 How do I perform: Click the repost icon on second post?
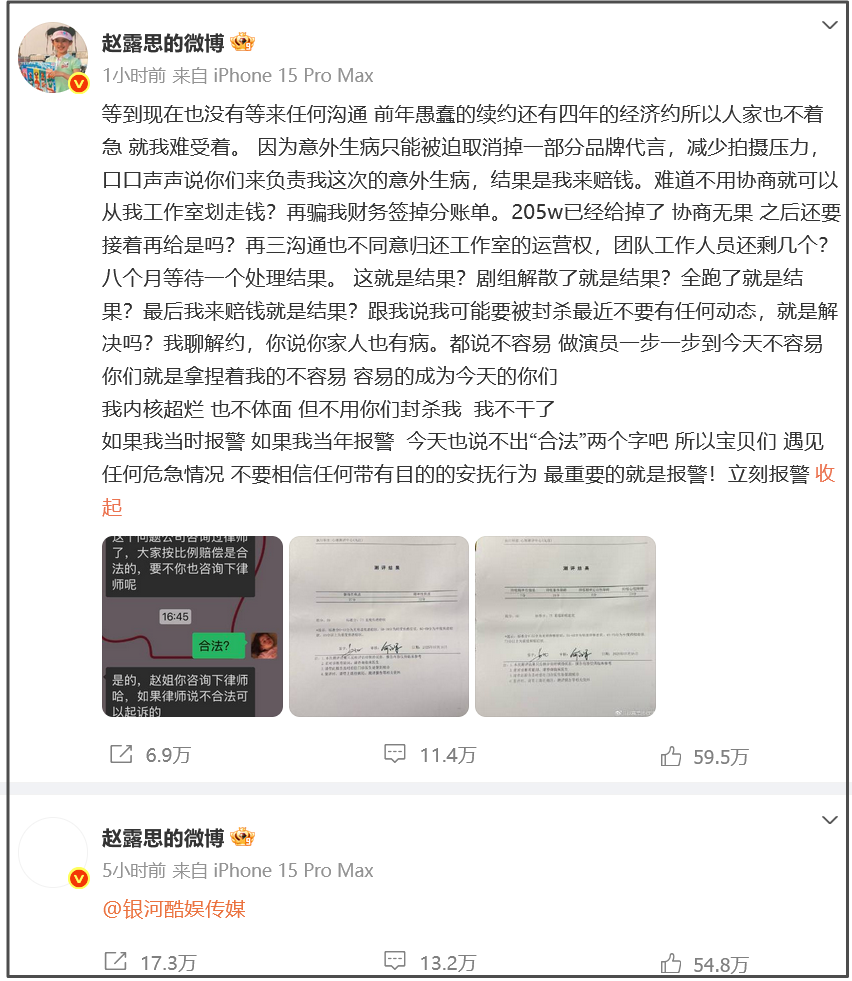point(115,962)
